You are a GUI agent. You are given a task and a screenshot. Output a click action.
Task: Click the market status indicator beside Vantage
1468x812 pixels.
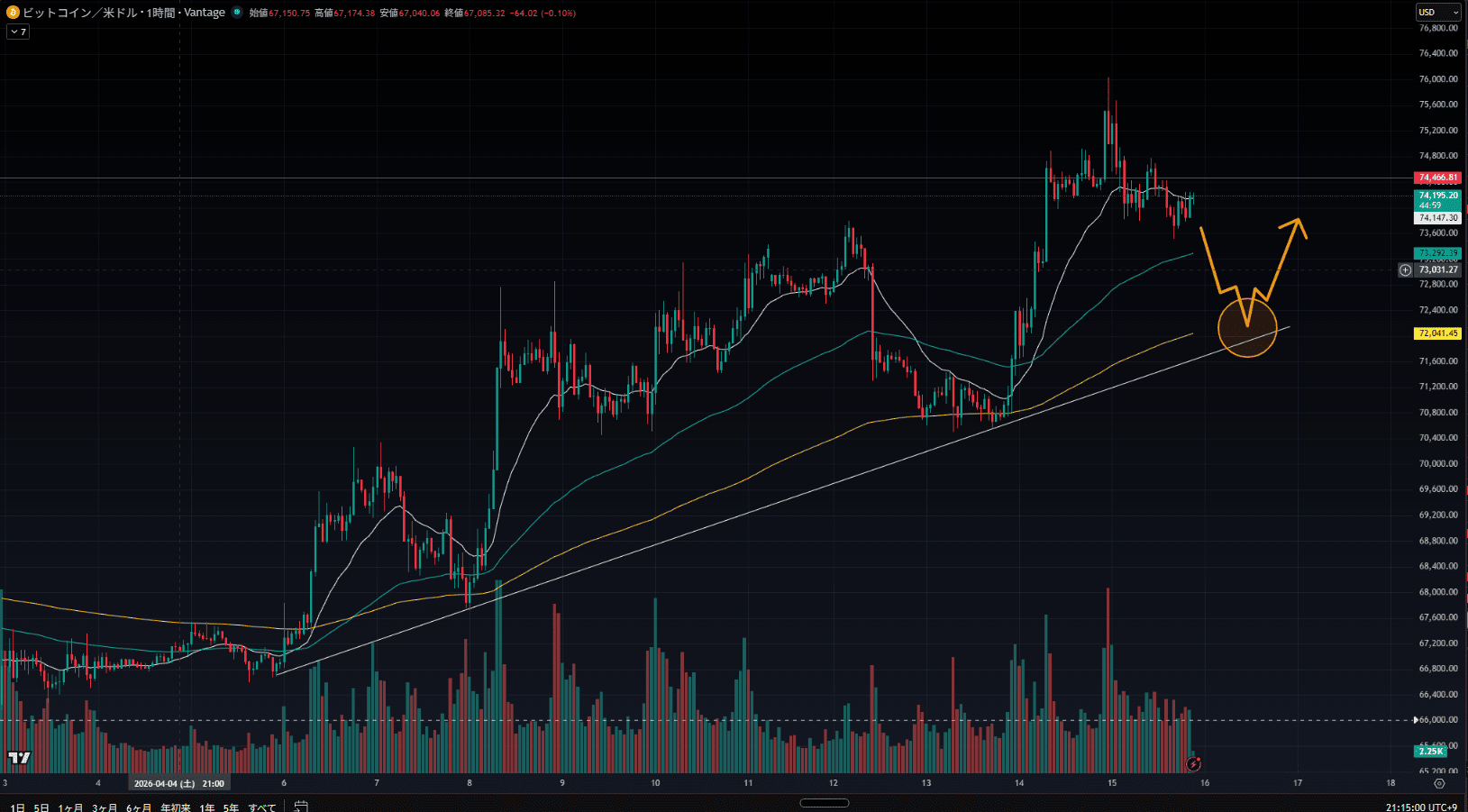point(237,13)
